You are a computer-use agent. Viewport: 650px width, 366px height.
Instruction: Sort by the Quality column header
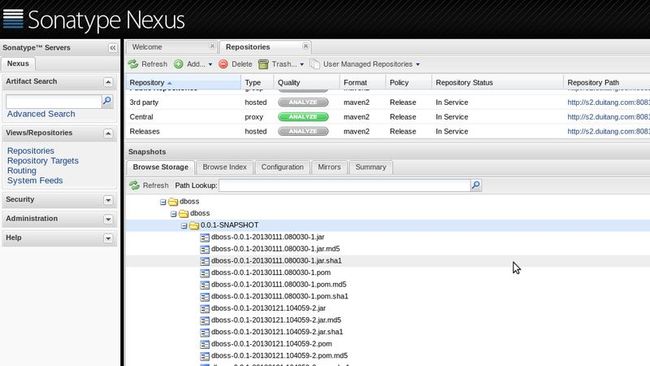(x=306, y=82)
